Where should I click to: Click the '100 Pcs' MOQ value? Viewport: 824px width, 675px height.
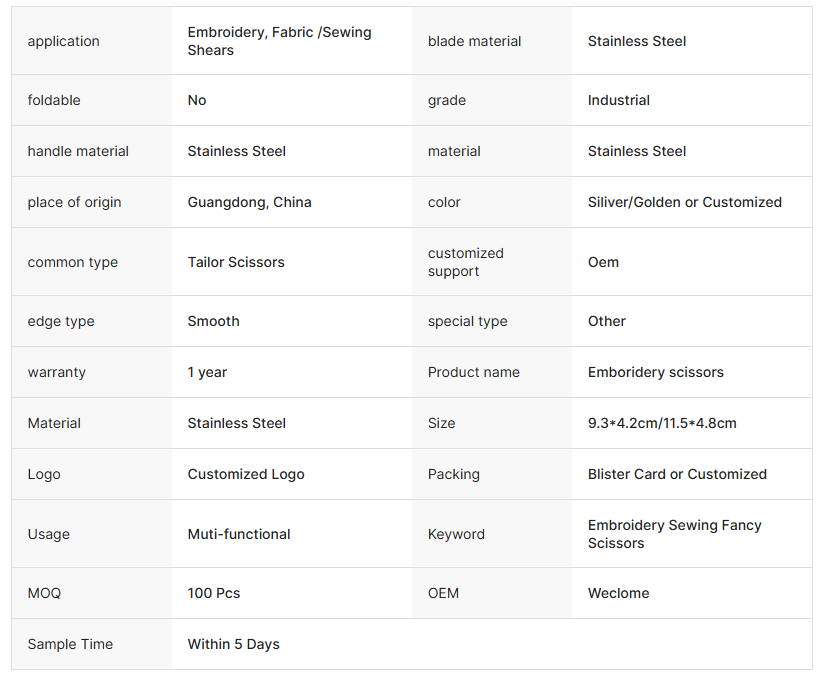click(x=214, y=593)
